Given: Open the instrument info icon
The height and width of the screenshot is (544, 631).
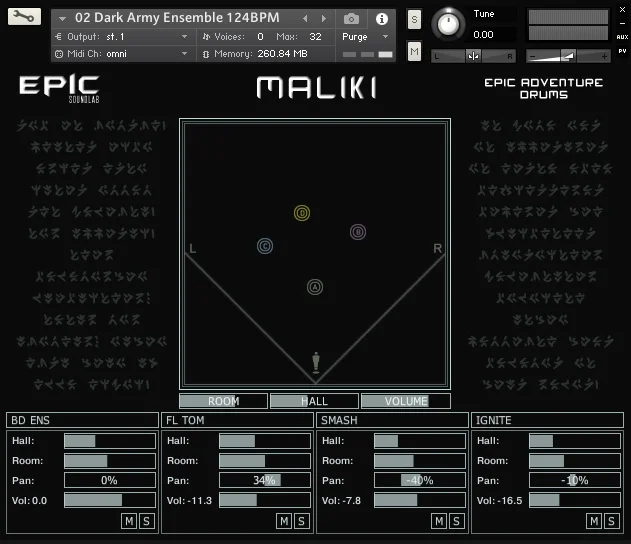Looking at the screenshot, I should pyautogui.click(x=382, y=19).
